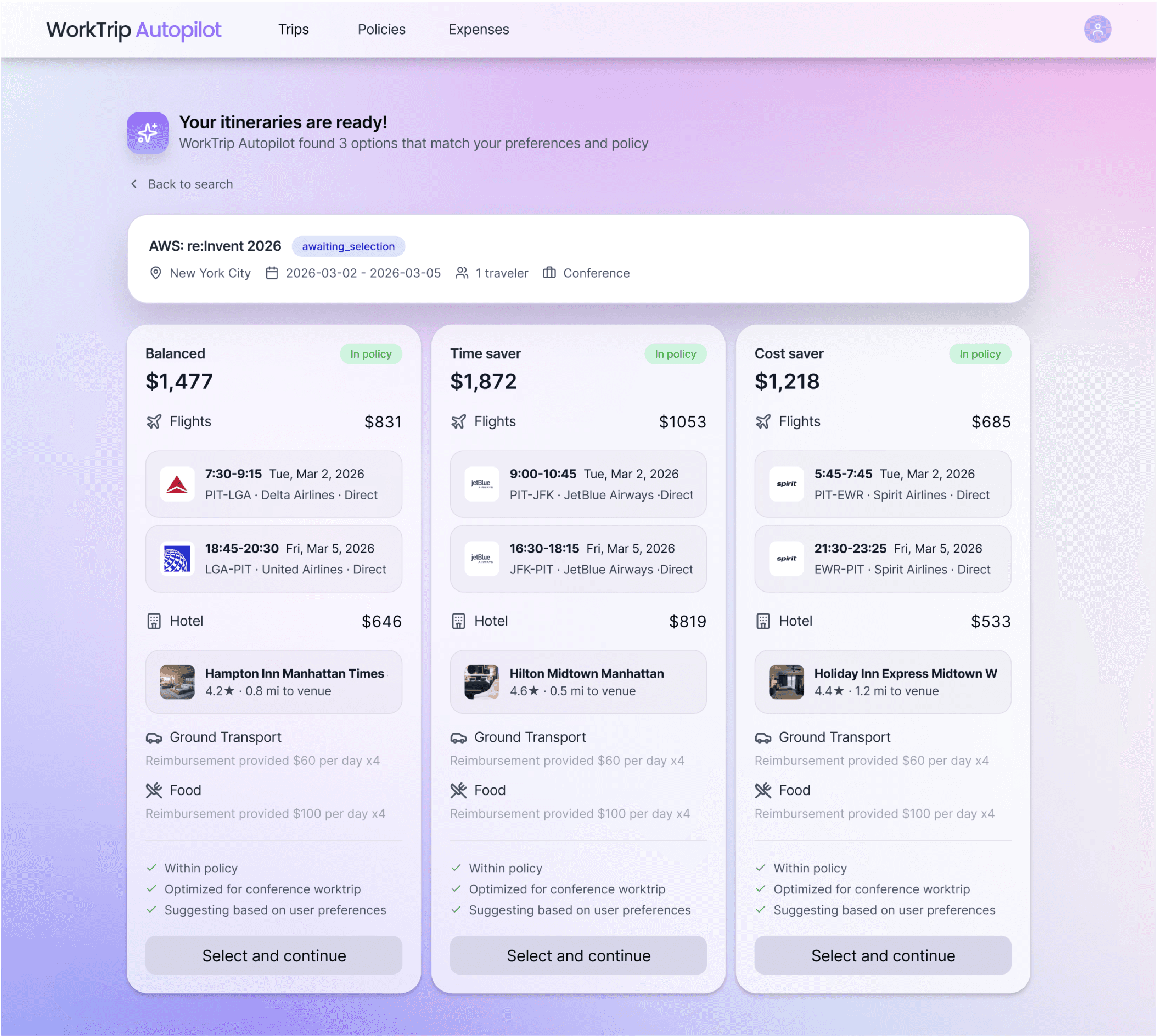Click the JetBlue logo on the 9:00-10:45 flight

coord(482,485)
